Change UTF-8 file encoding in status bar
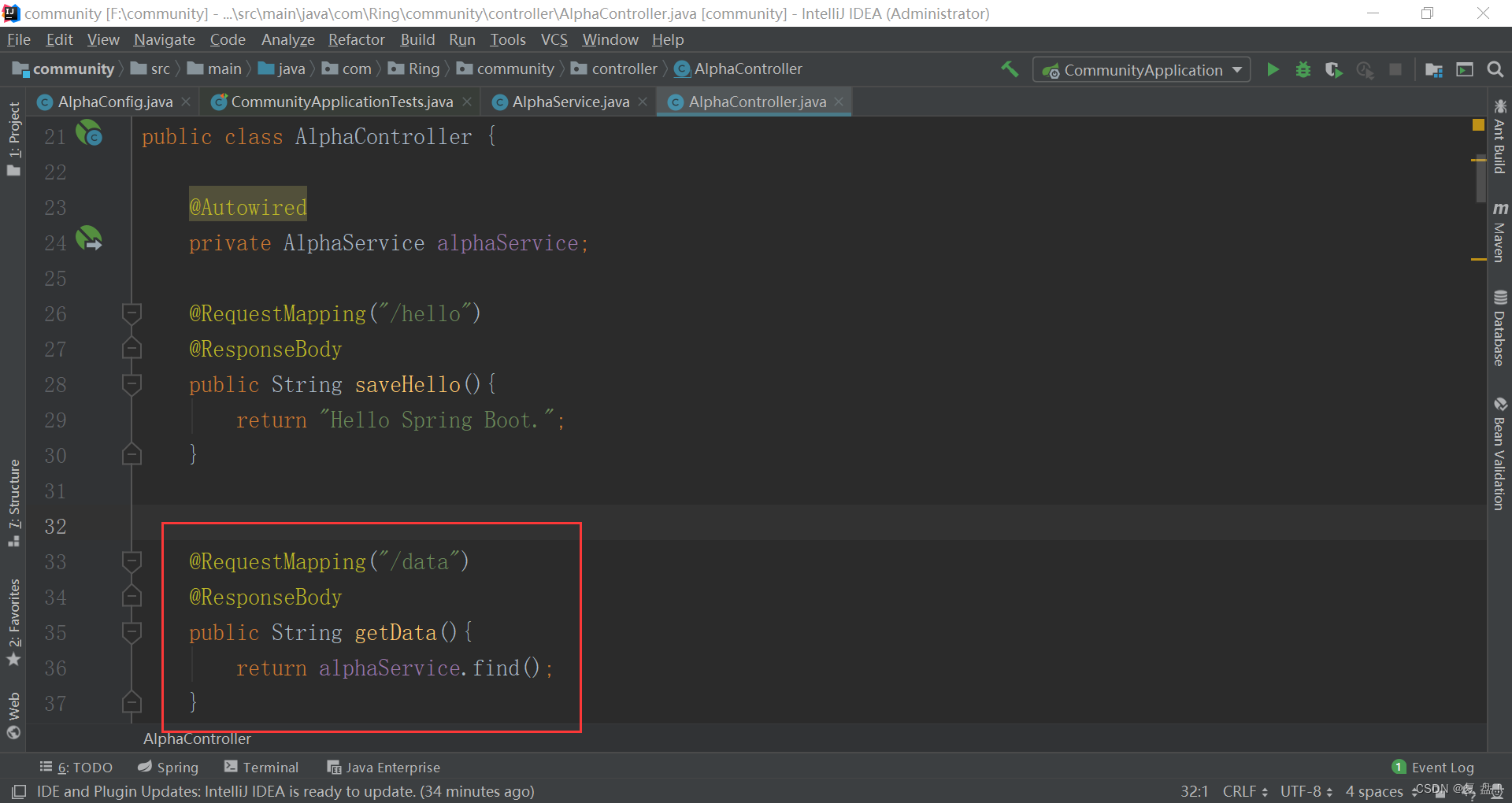This screenshot has width=1512, height=803. tap(1306, 791)
